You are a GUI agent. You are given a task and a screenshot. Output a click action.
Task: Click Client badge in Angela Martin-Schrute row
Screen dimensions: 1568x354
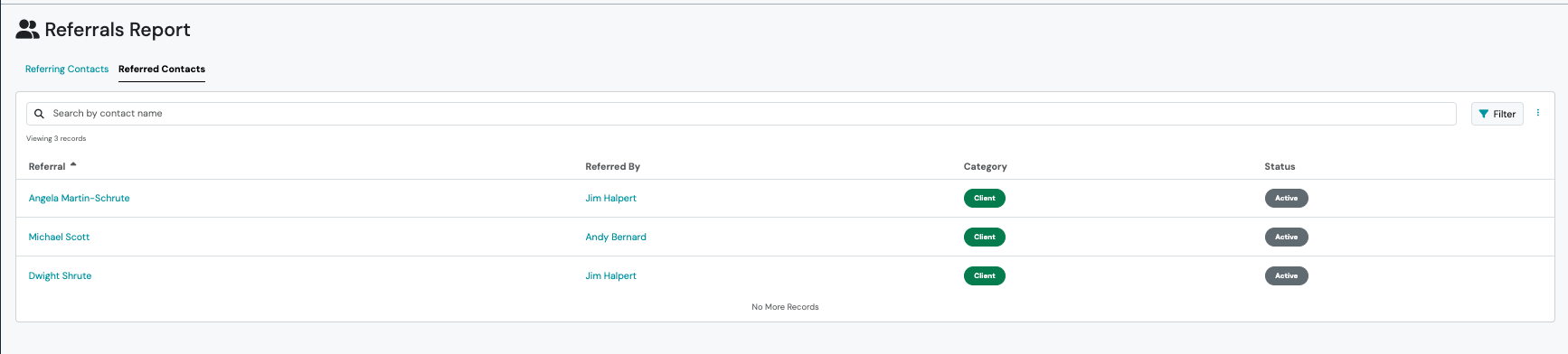[985, 198]
